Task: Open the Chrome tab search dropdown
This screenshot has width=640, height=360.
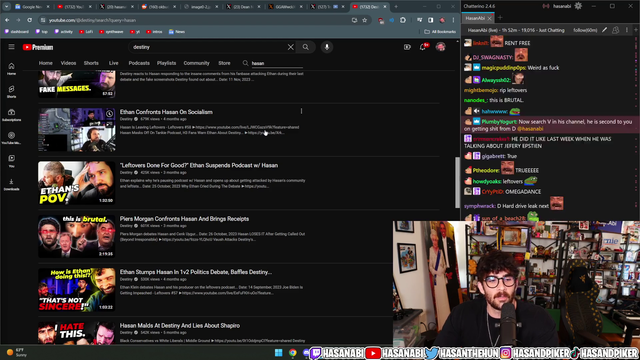Action: [7, 7]
